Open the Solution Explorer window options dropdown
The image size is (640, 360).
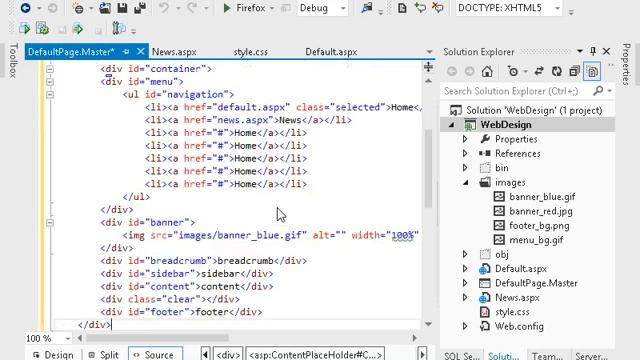pyautogui.click(x=580, y=51)
